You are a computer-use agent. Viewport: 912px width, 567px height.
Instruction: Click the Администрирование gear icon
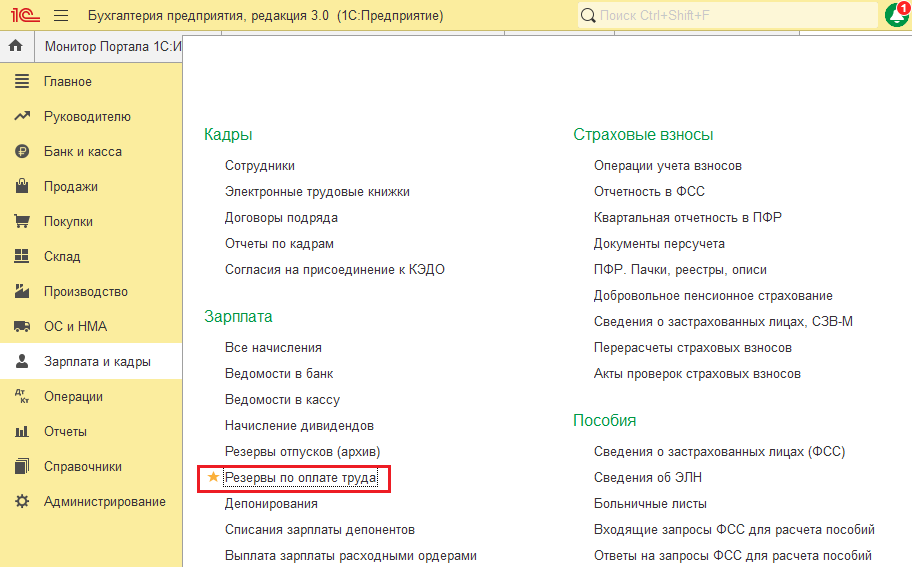click(x=22, y=501)
